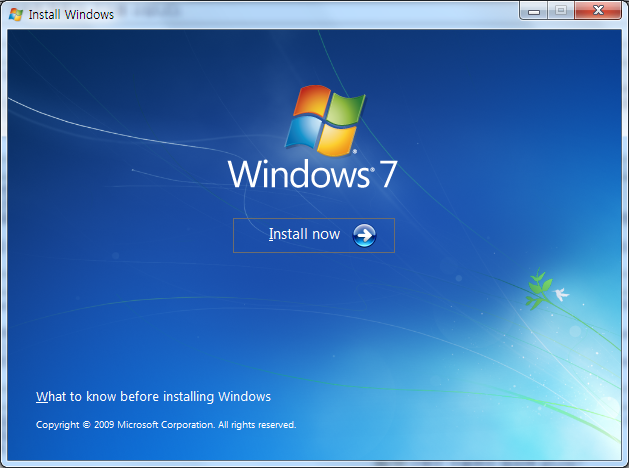Screen dimensions: 629x468
Task: Minimize the Install Windows window
Action: tap(534, 11)
